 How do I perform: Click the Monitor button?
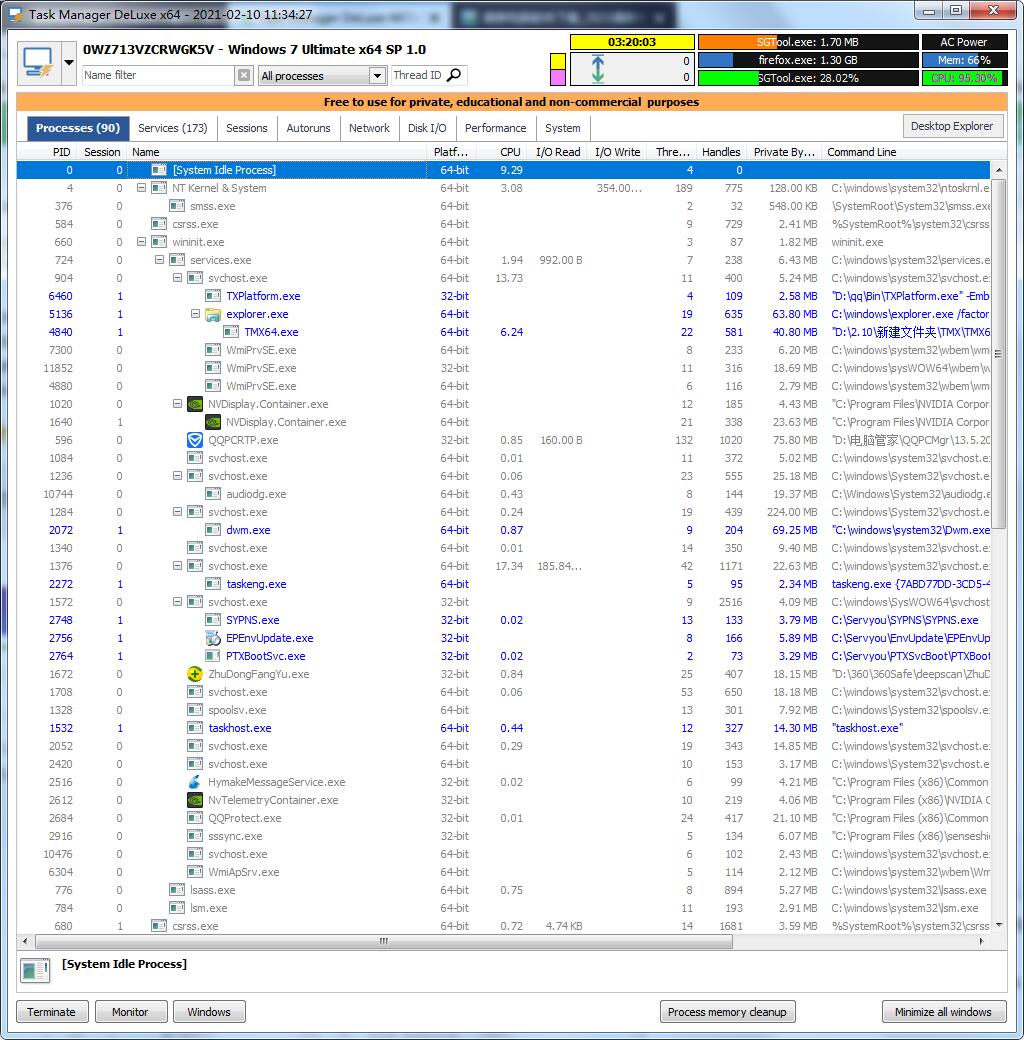click(131, 1012)
